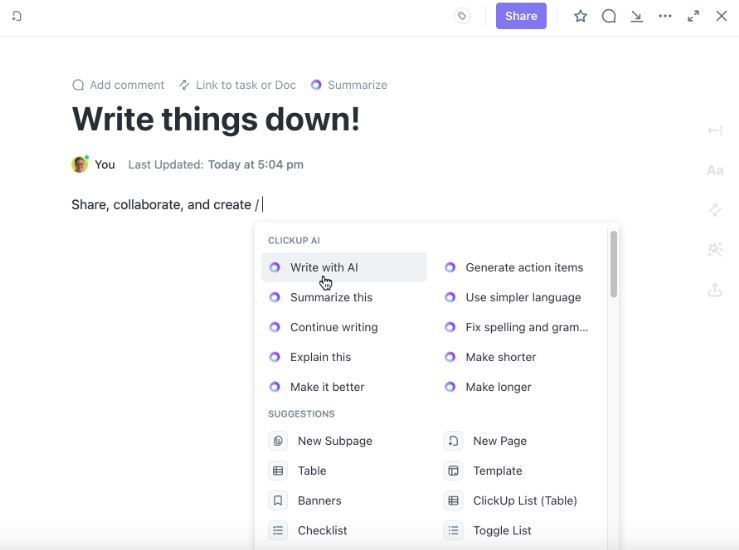Image resolution: width=739 pixels, height=550 pixels.
Task: Select Explain this
Action: coord(344,357)
